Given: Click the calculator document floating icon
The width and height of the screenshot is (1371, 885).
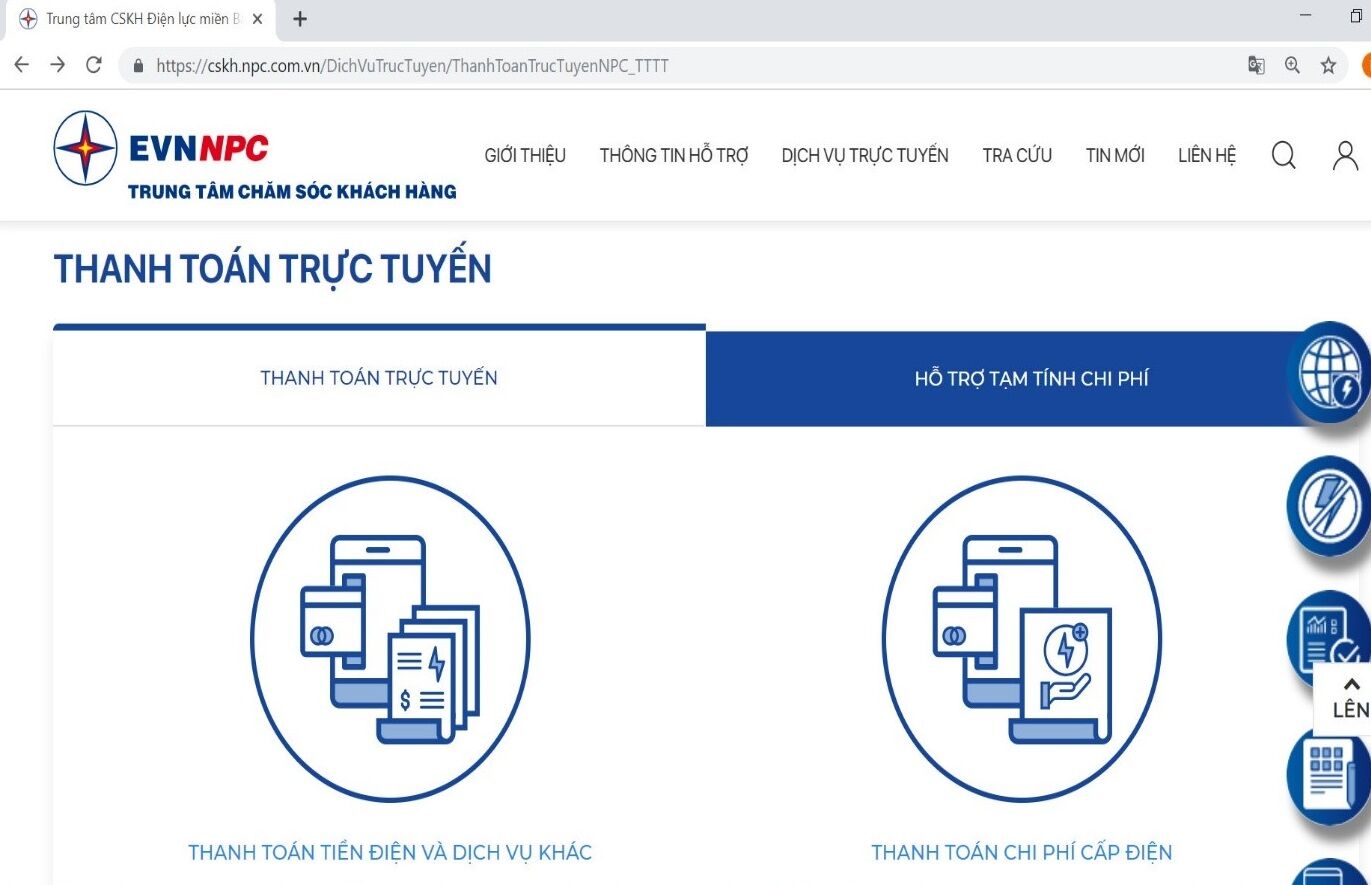Looking at the screenshot, I should (1329, 777).
